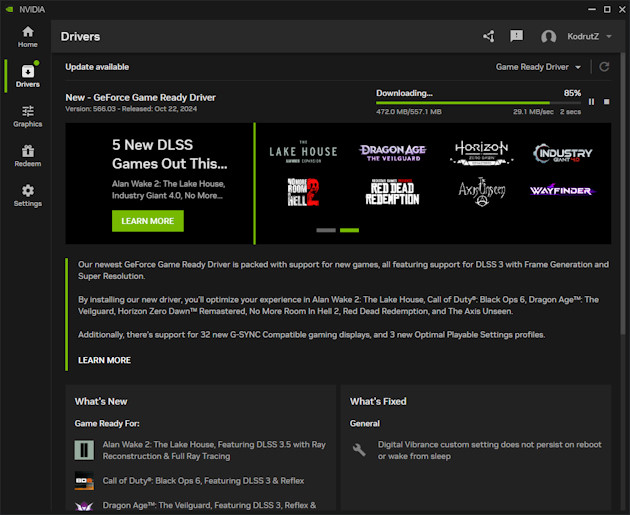Image resolution: width=630 pixels, height=515 pixels.
Task: Open the Settings gear section
Action: 27,196
